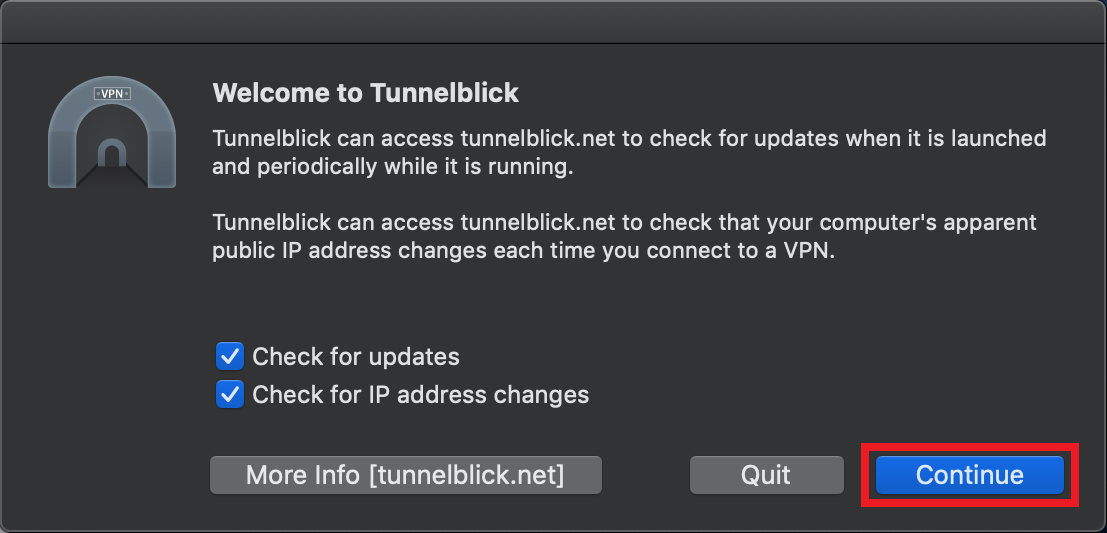The image size is (1107, 533).
Task: Untick the Check for IP address changes box
Action: [x=229, y=395]
